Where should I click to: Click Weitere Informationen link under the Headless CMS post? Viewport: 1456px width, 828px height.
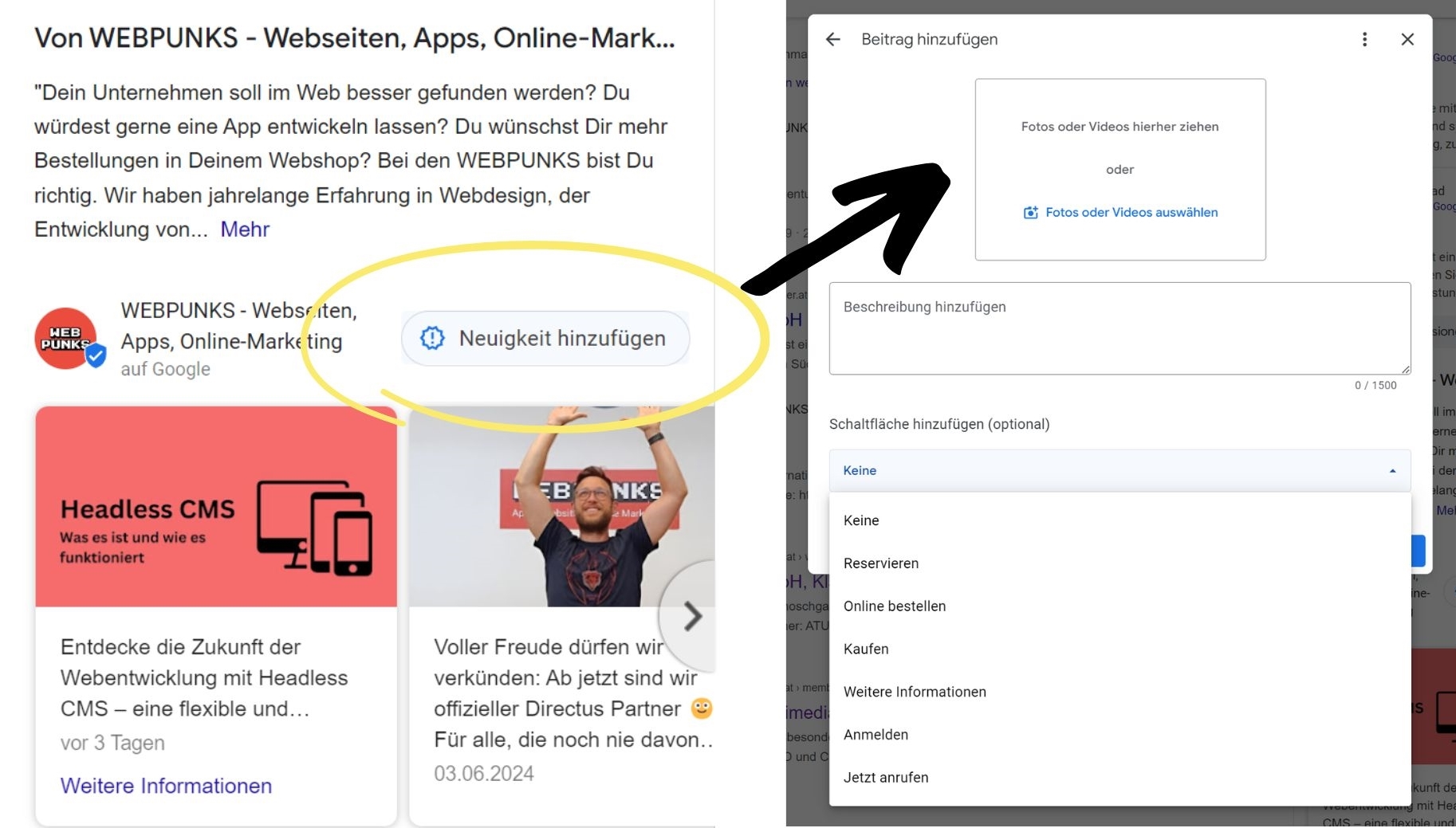point(166,787)
